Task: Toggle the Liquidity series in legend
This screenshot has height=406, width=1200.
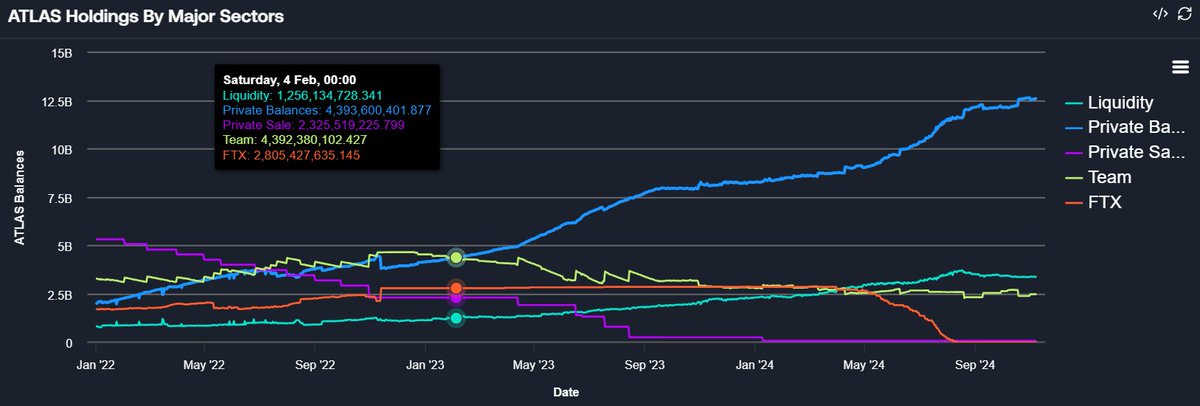Action: coord(1110,102)
